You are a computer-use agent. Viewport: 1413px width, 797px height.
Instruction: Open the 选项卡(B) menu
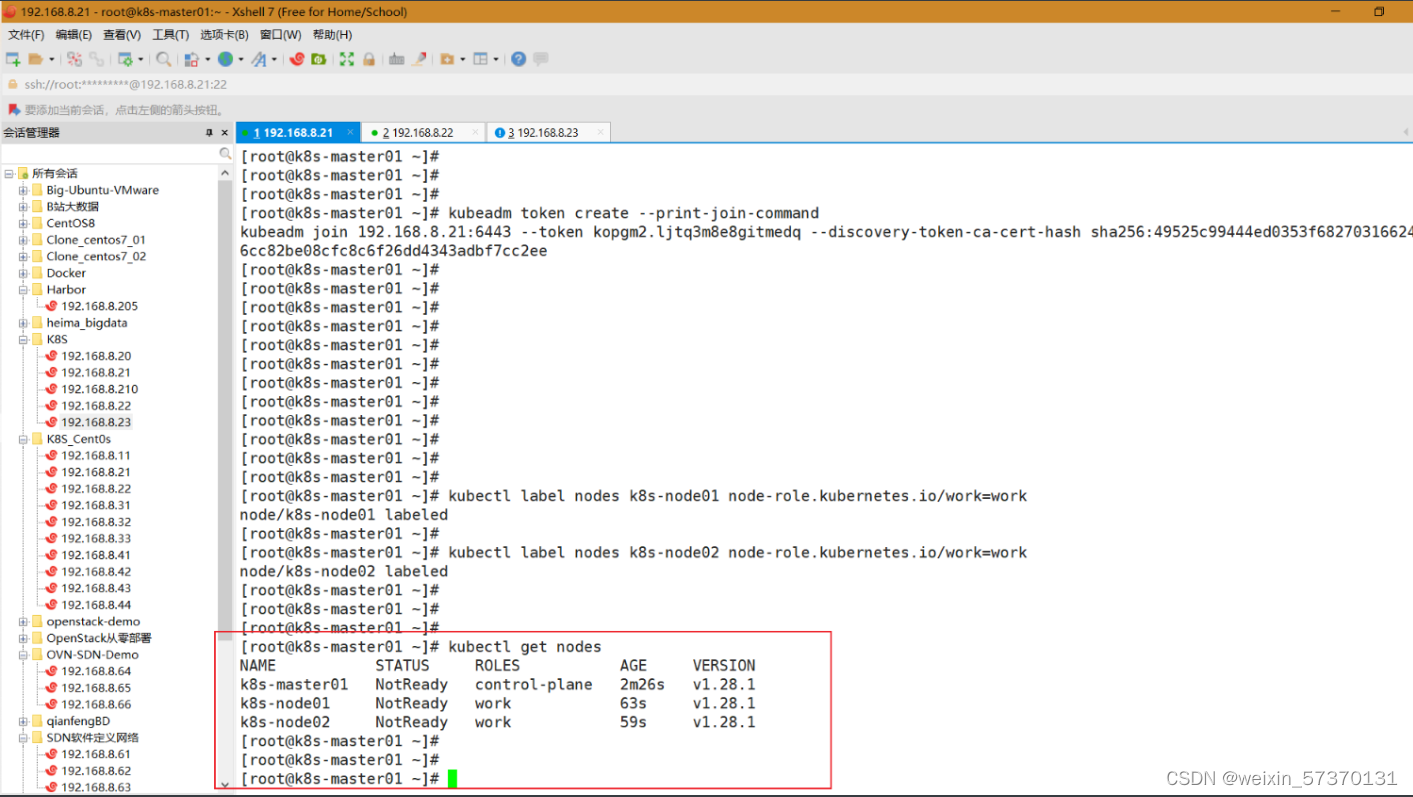[x=224, y=35]
